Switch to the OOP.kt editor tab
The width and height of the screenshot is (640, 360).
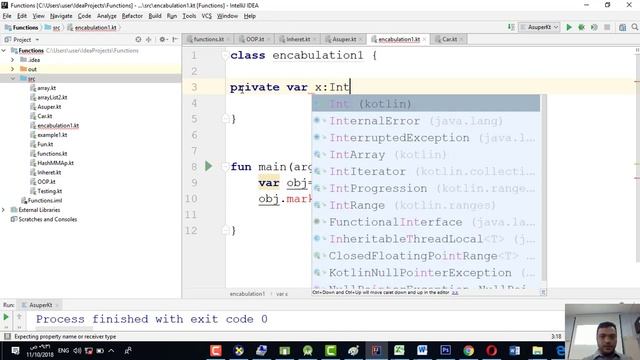255,40
